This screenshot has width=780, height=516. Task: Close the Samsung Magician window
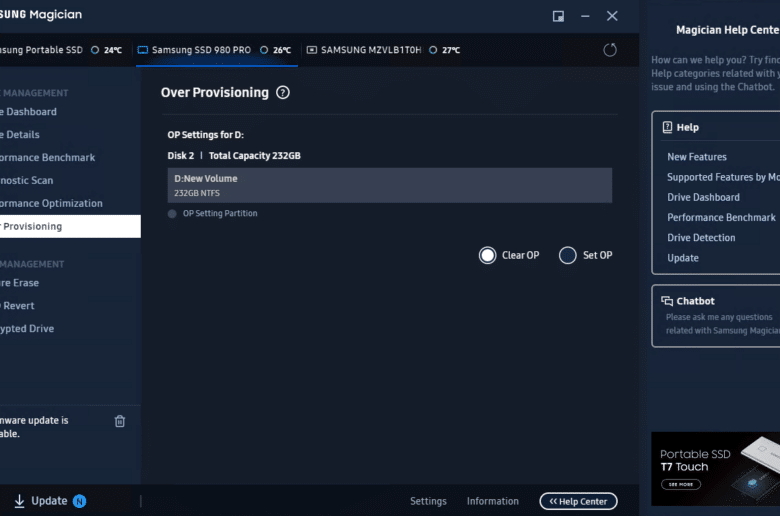click(x=612, y=16)
